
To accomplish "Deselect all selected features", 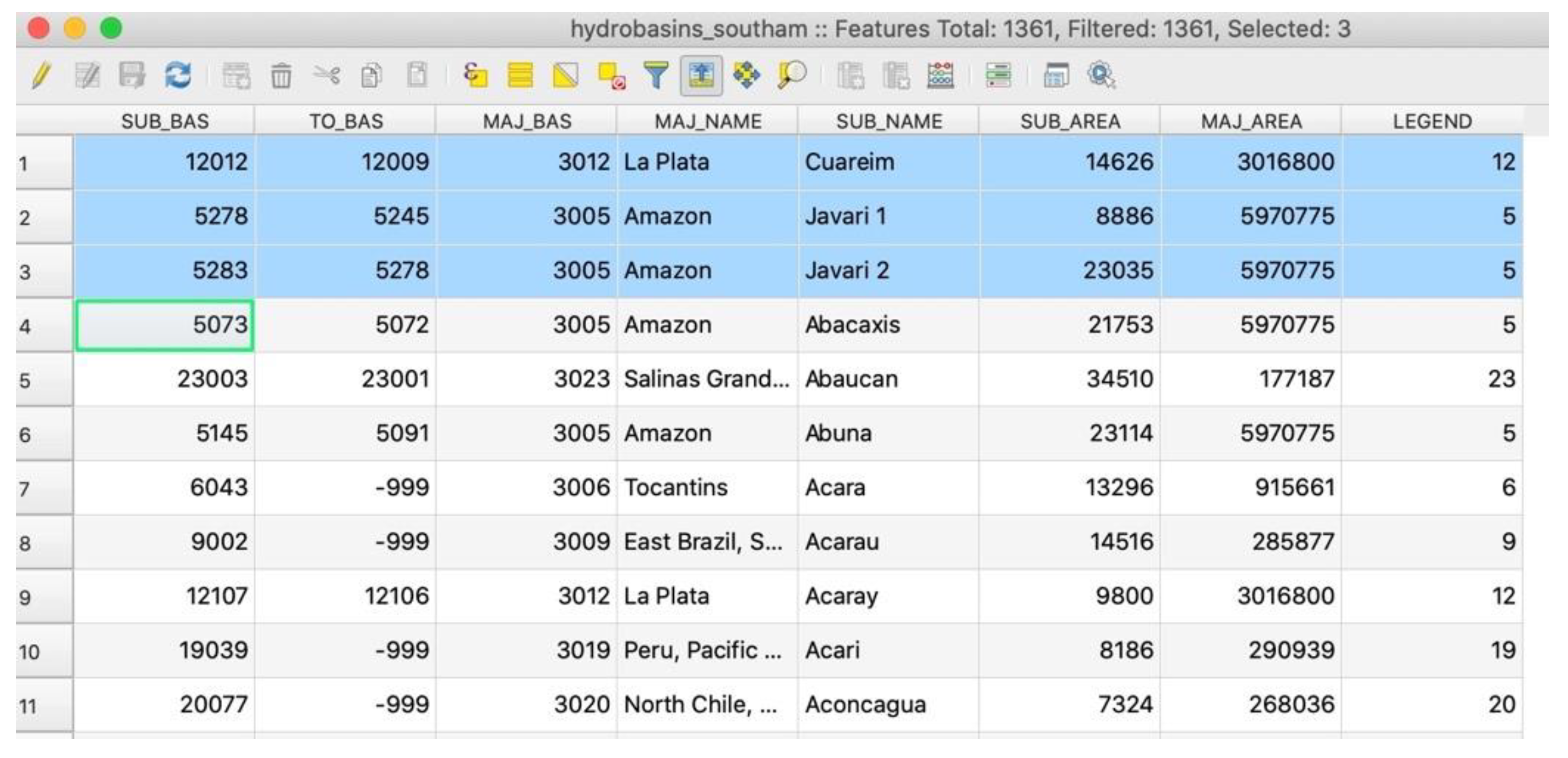I will click(x=611, y=76).
